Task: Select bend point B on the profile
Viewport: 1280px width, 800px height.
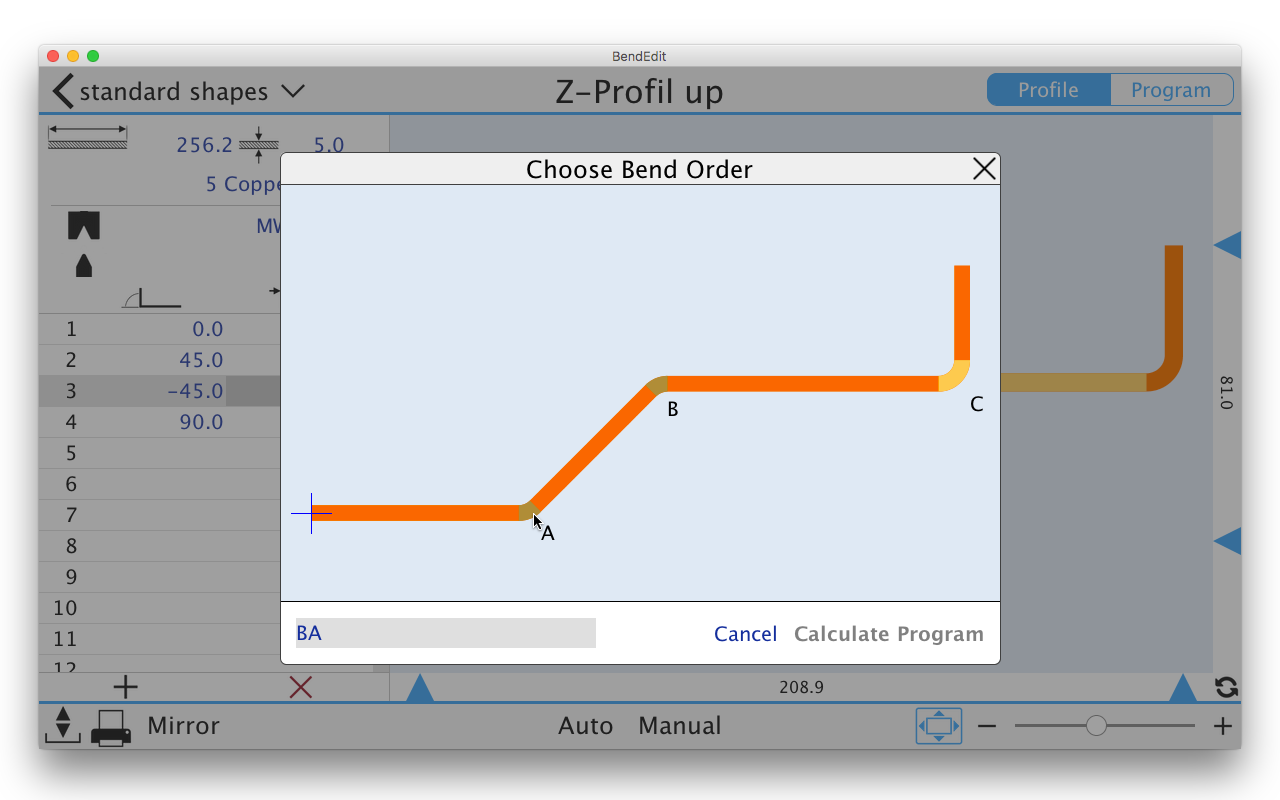Action: [x=657, y=385]
